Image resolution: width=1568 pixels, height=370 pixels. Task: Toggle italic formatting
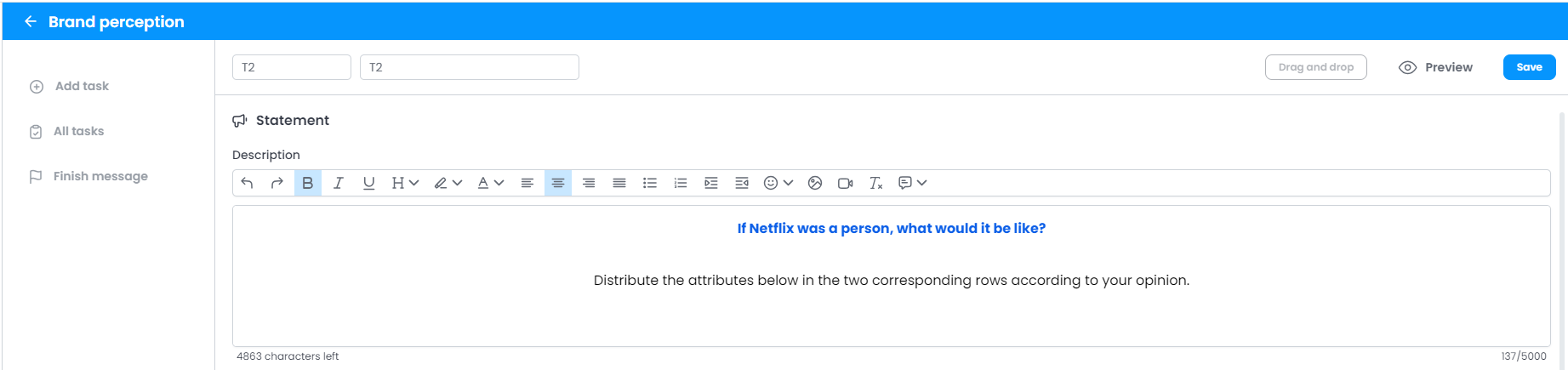(339, 183)
